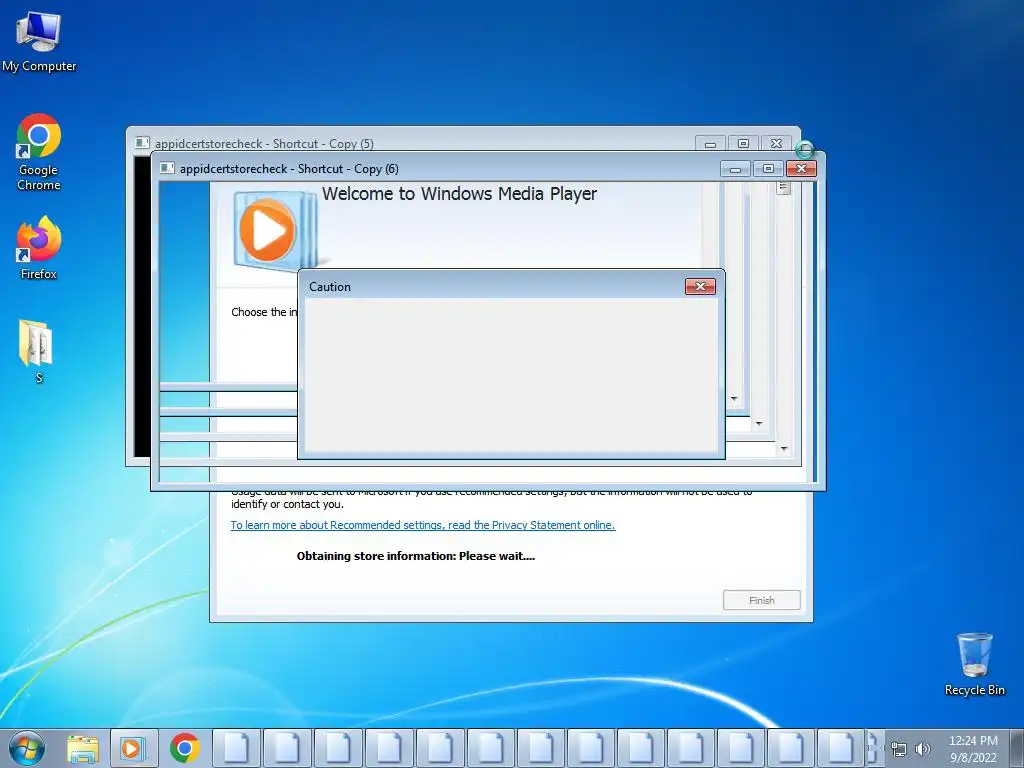Open the Windows Start orb
This screenshot has width=1024, height=768.
27,748
